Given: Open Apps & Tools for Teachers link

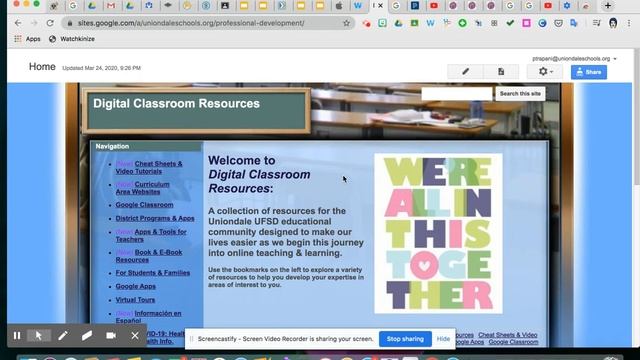Looking at the screenshot, I should point(151,236).
